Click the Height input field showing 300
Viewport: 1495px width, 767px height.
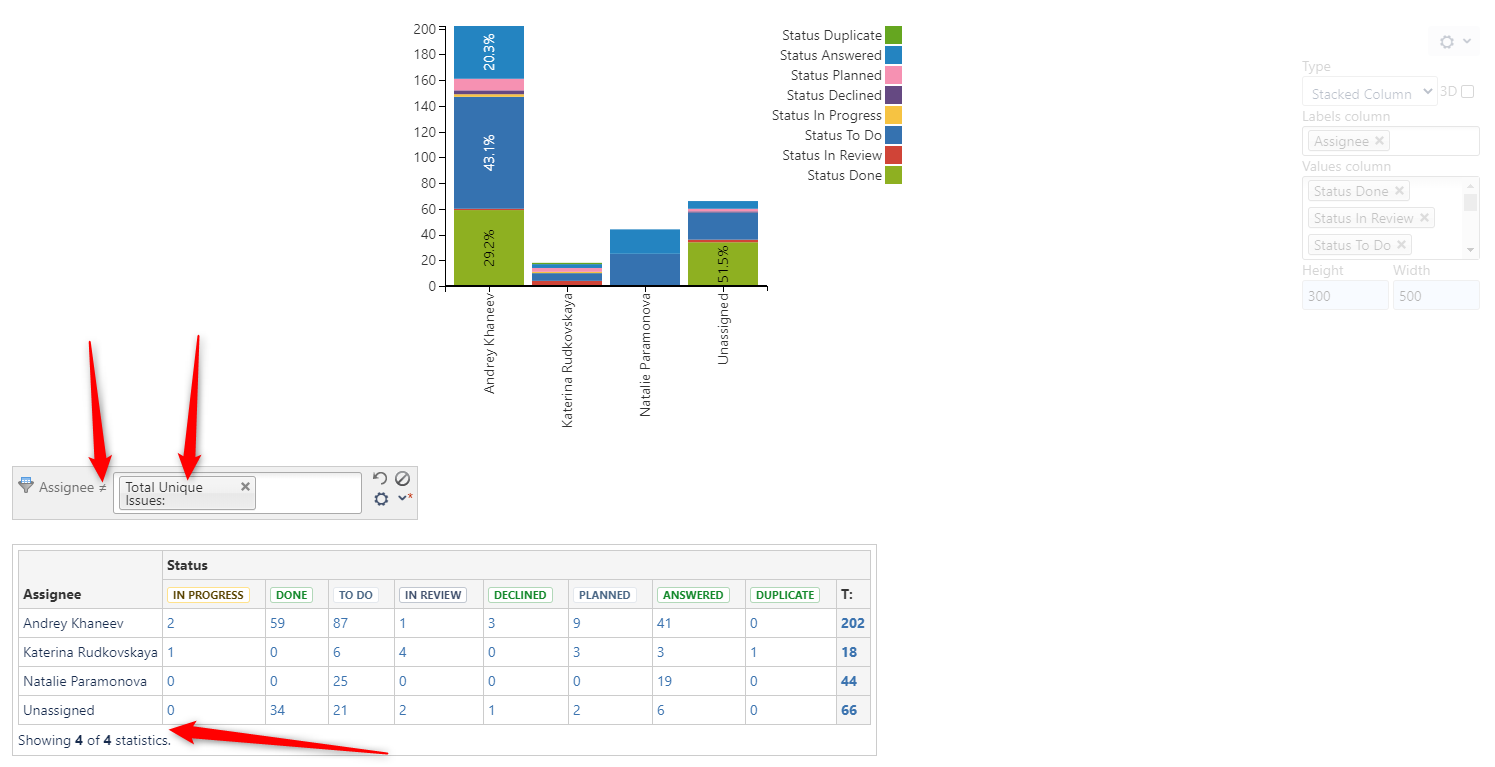(1344, 295)
